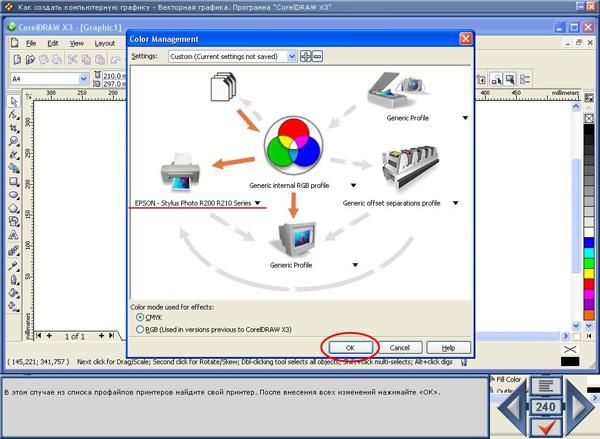Select the Pick tool in the toolbox
Screen dimensions: 600x439
pyautogui.click(x=14, y=101)
